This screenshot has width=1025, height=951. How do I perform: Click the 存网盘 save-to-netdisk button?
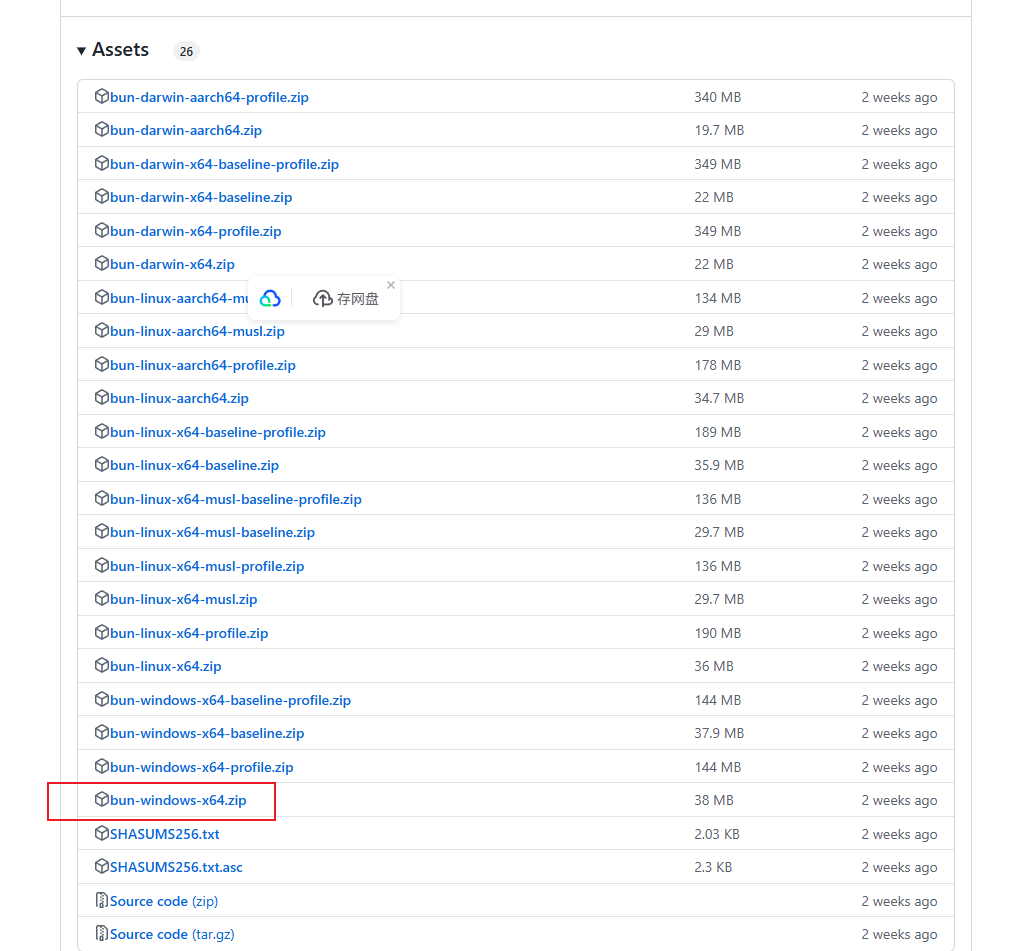(346, 299)
